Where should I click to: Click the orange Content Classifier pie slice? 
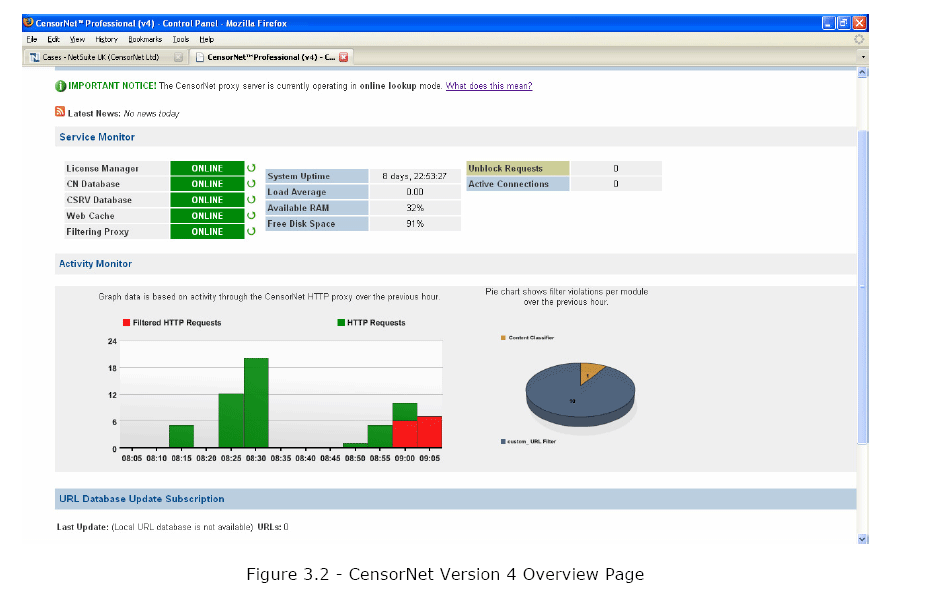click(x=589, y=372)
